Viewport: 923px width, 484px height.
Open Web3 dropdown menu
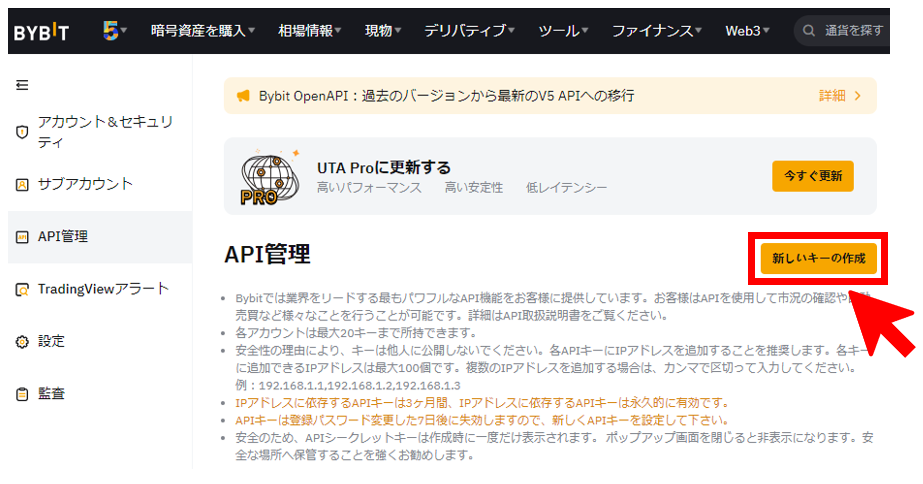[747, 31]
